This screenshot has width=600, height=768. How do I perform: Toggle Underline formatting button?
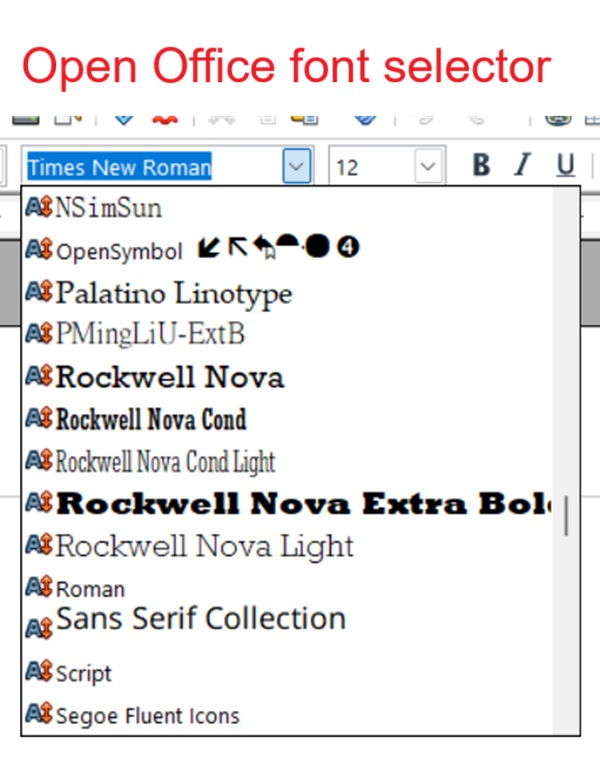pos(565,165)
